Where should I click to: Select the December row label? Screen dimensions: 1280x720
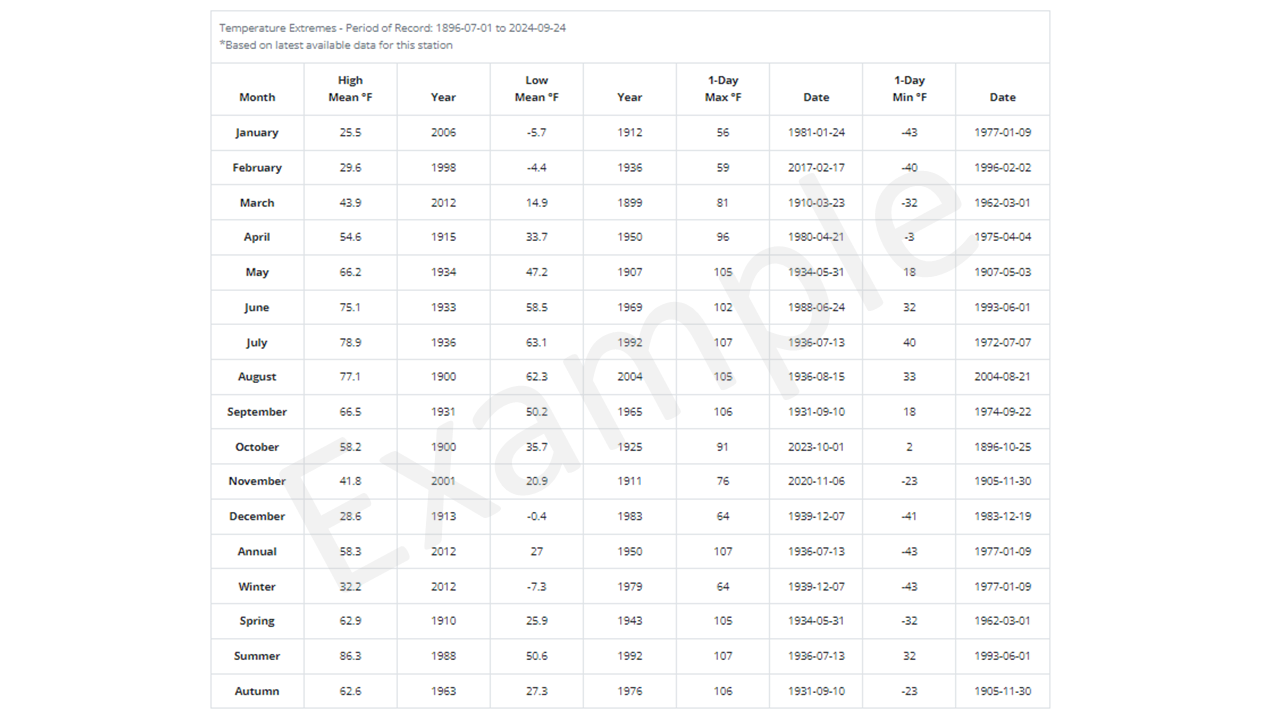(257, 517)
